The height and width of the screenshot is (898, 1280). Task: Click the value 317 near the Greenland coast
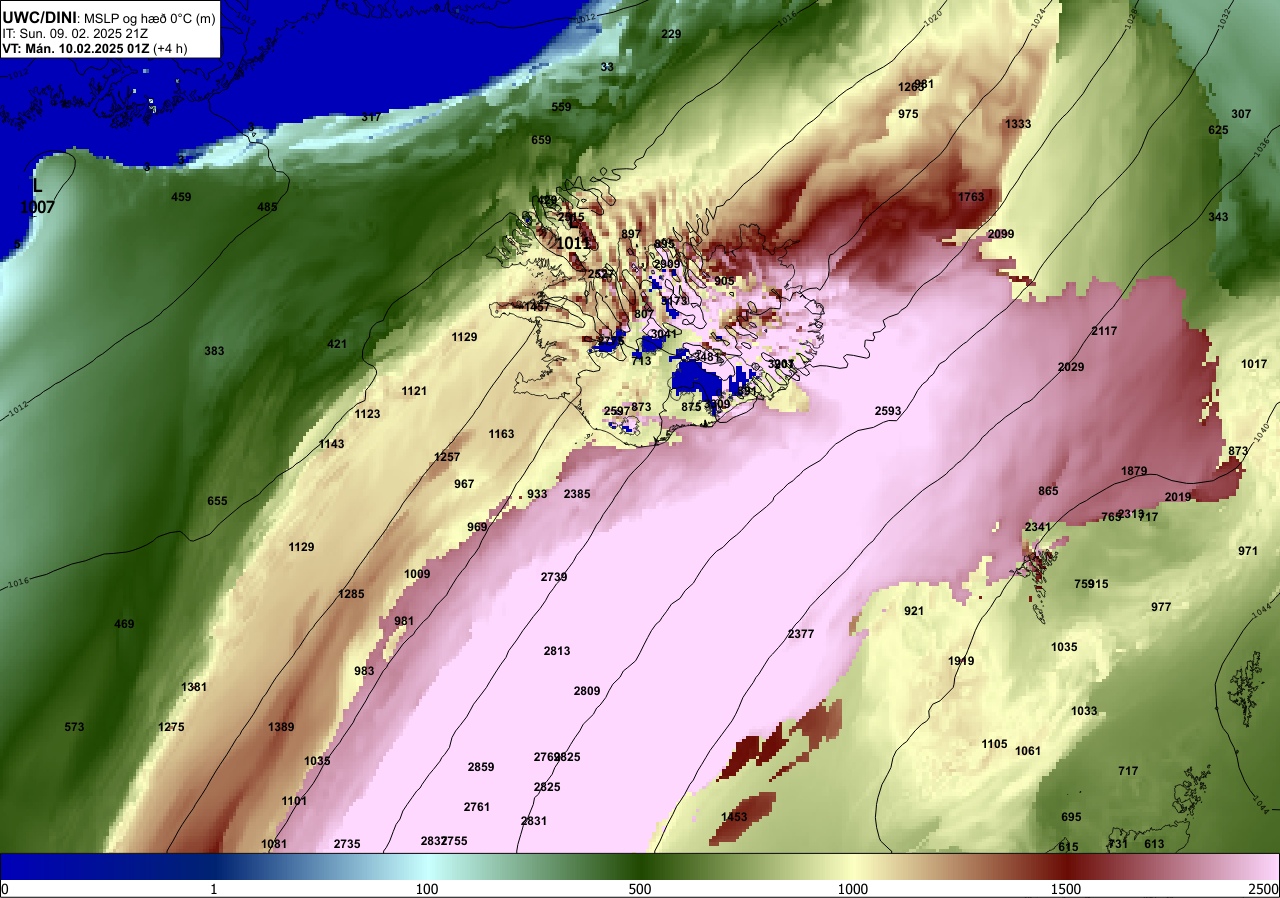pos(371,117)
